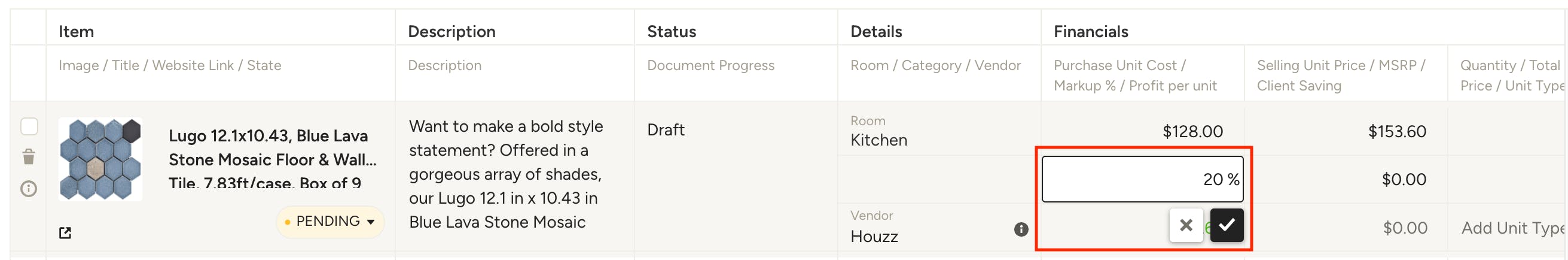Image resolution: width=1568 pixels, height=260 pixels.
Task: Click the Status column header
Action: (x=671, y=32)
